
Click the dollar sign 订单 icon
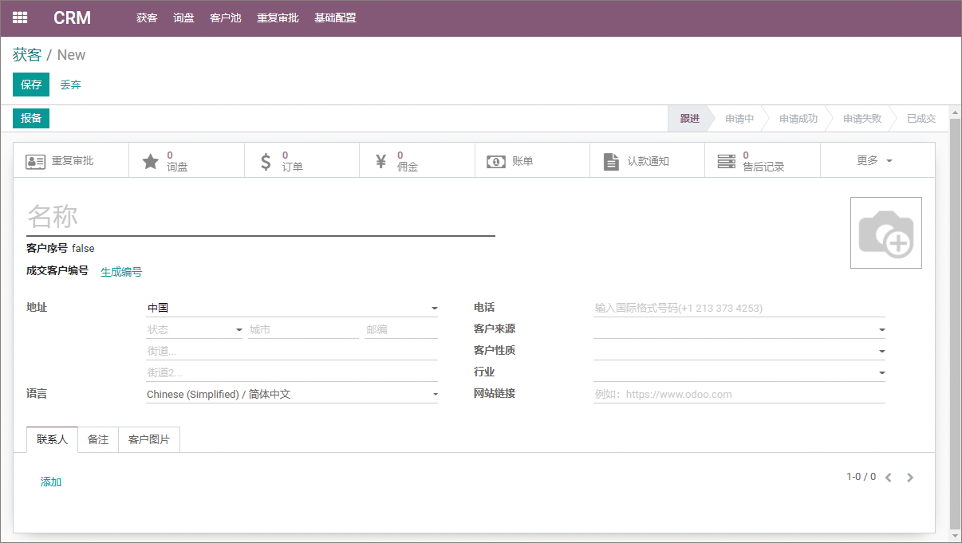265,161
